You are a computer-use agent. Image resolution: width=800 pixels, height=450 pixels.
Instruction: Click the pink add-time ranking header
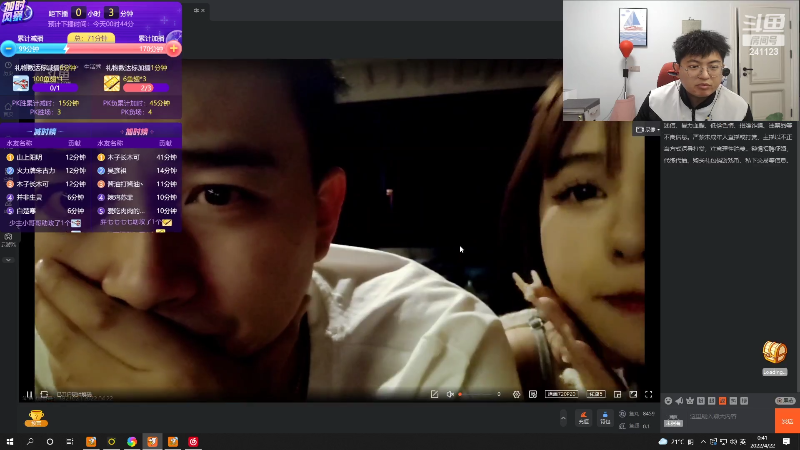pos(136,132)
